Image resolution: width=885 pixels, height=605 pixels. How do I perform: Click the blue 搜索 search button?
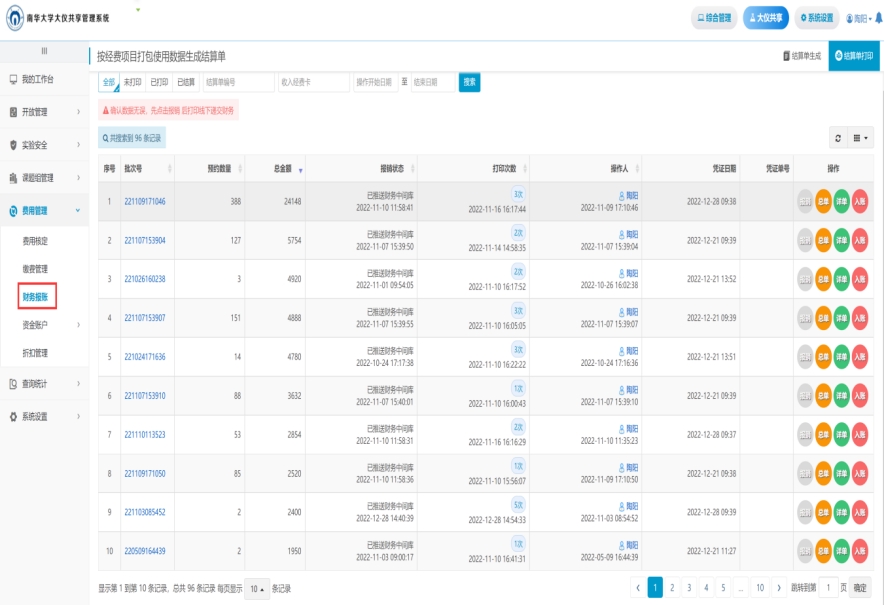tap(470, 82)
